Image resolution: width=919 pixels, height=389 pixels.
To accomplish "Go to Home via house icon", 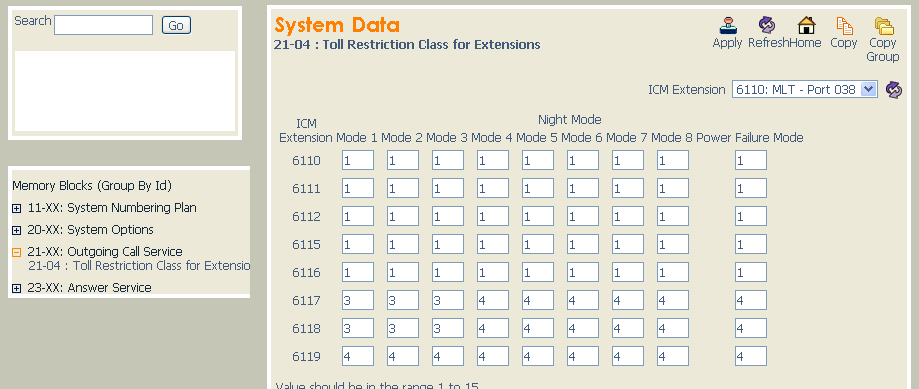I will 806,25.
